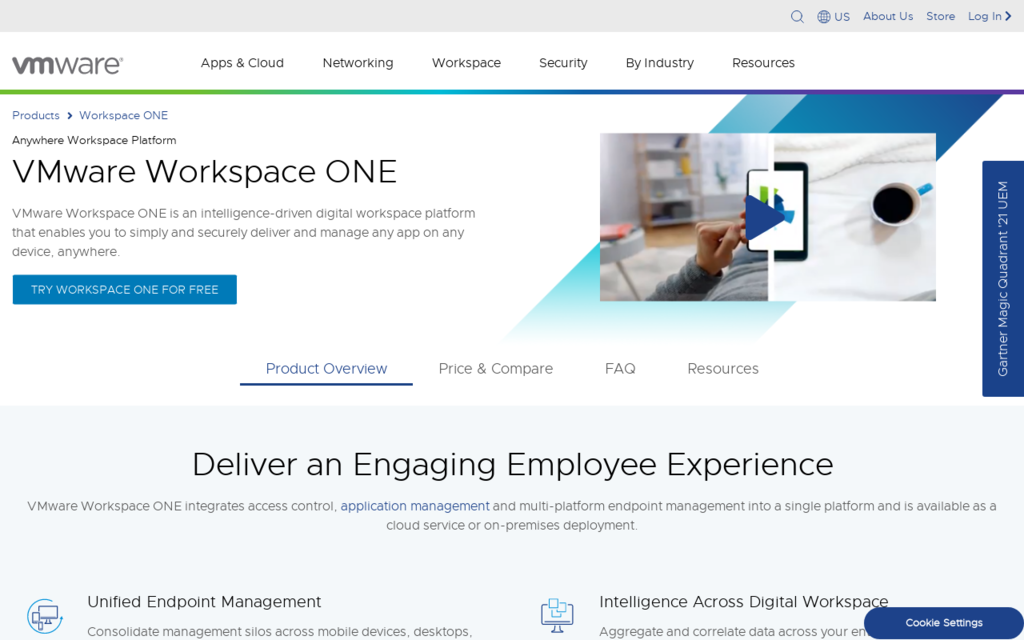Expand the By Industry menu
Screen dimensions: 1024x640
pos(659,62)
